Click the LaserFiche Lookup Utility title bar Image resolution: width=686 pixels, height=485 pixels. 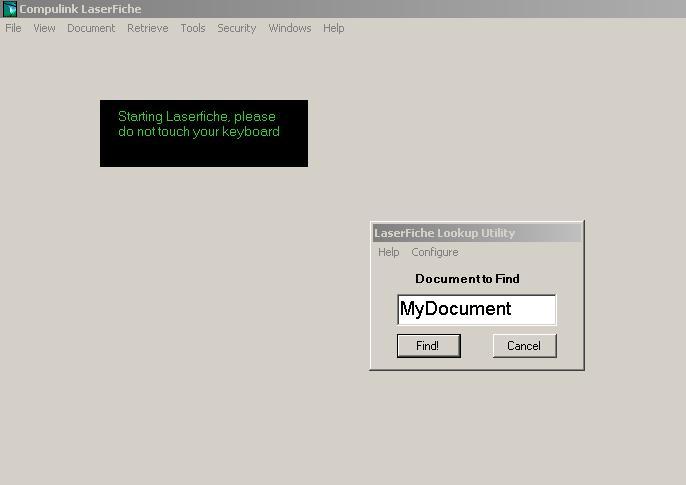pos(477,233)
